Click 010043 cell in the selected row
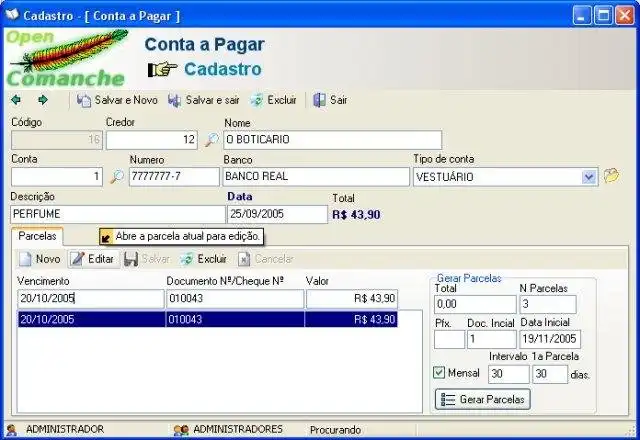This screenshot has width=640, height=440. (235, 319)
